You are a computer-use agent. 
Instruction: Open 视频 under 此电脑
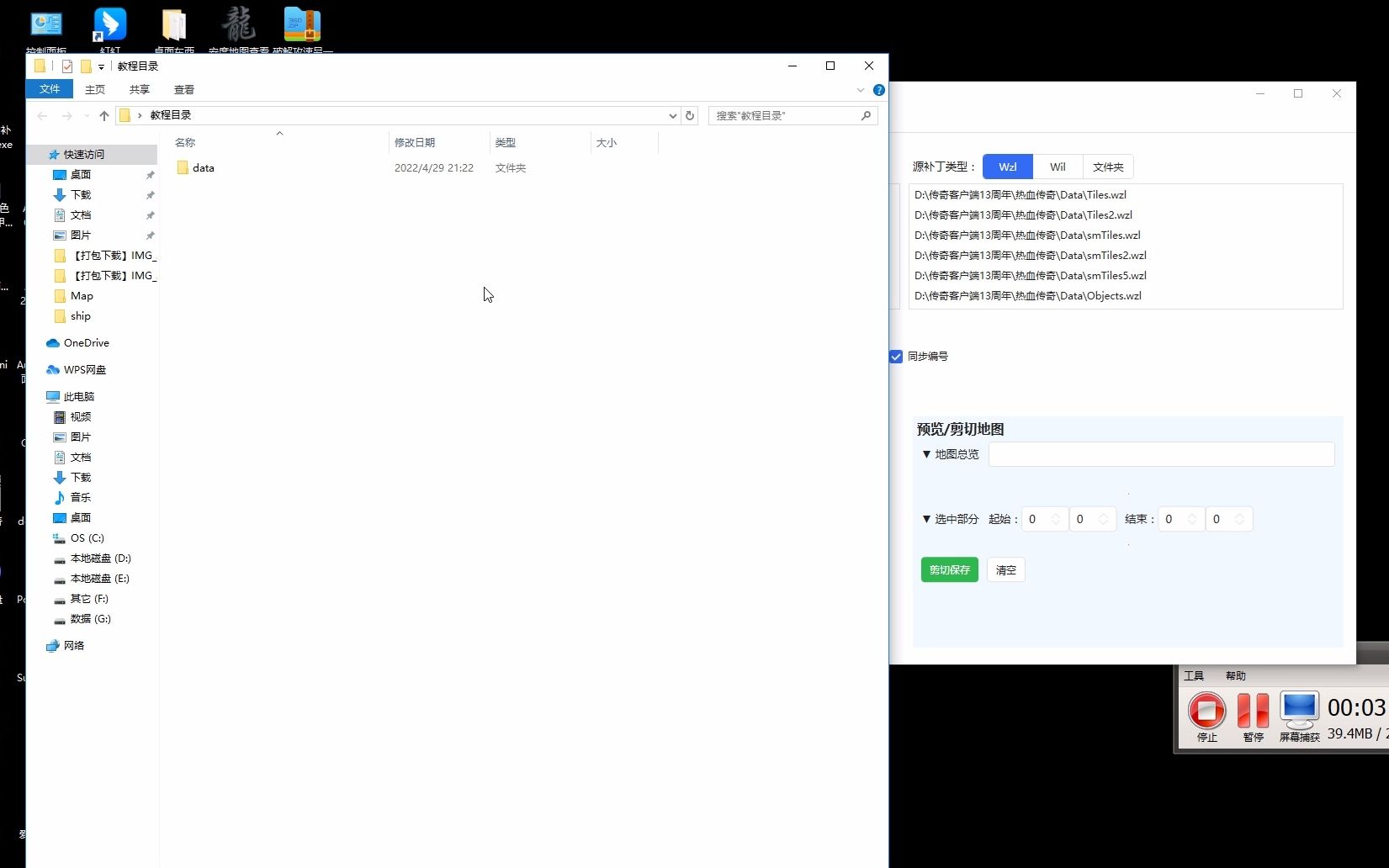81,417
